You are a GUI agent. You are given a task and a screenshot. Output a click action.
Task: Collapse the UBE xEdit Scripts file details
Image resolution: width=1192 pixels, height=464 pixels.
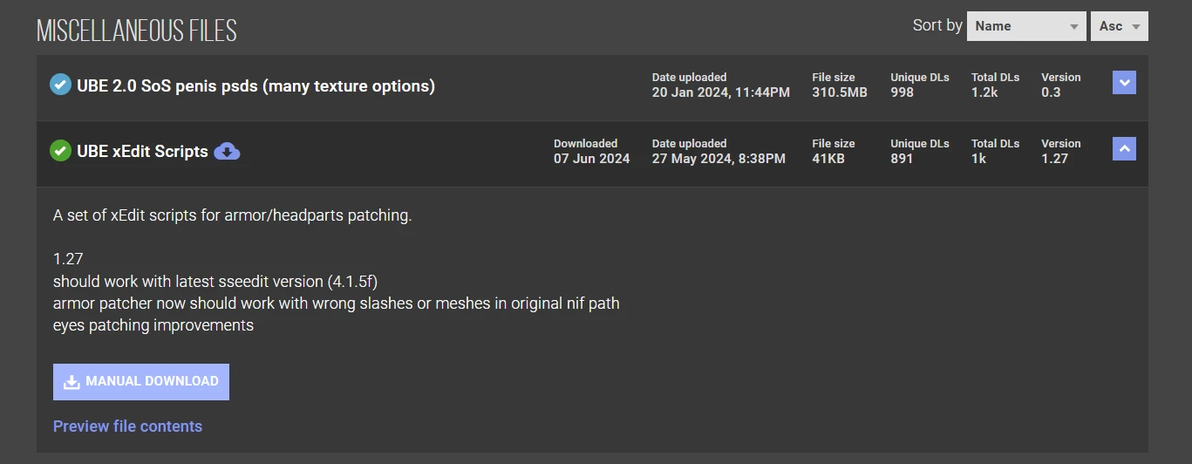tap(1124, 149)
